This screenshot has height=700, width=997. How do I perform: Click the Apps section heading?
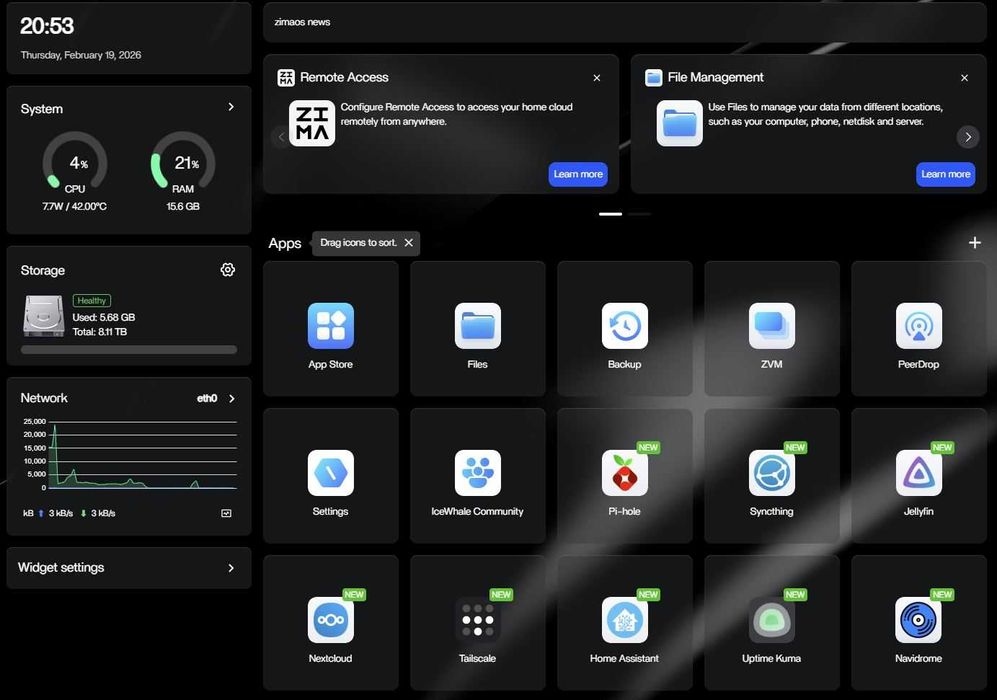[285, 244]
